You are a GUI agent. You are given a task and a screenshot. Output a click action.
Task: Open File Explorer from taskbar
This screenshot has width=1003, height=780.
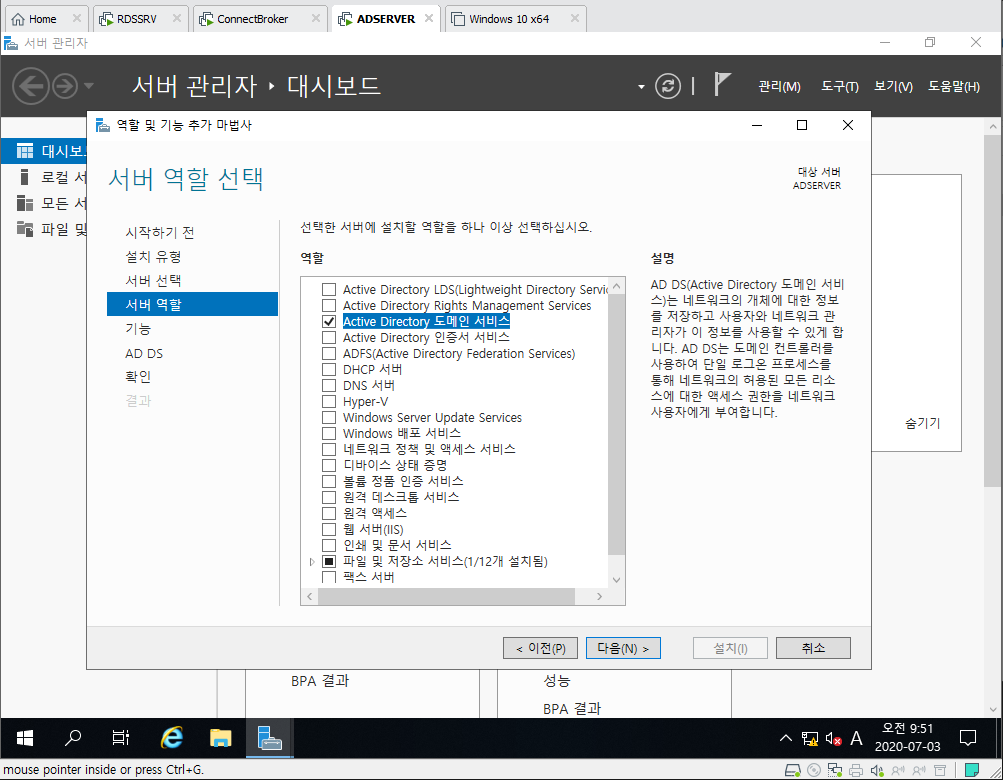click(221, 738)
